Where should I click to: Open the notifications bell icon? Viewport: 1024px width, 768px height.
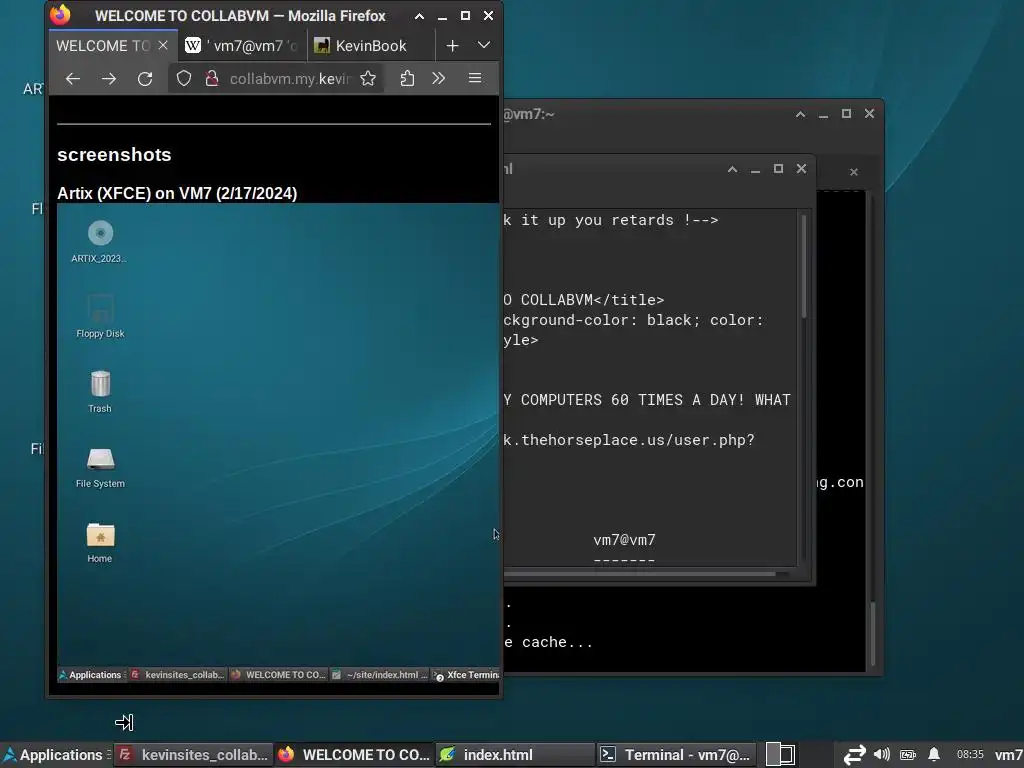[x=934, y=754]
